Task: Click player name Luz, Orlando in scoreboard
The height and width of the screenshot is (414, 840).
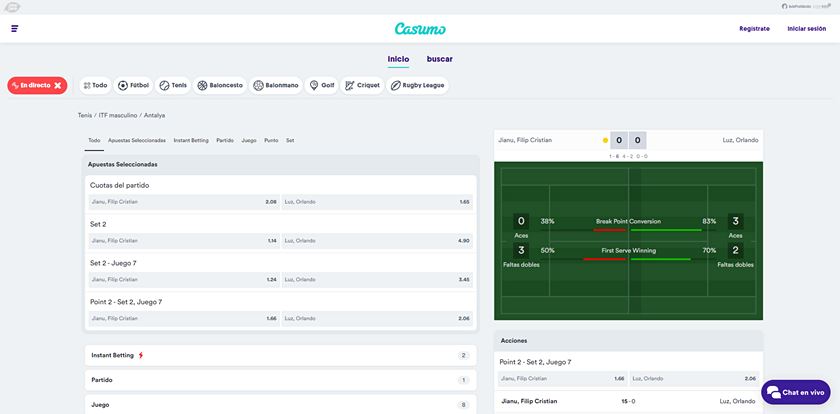Action: click(x=740, y=140)
